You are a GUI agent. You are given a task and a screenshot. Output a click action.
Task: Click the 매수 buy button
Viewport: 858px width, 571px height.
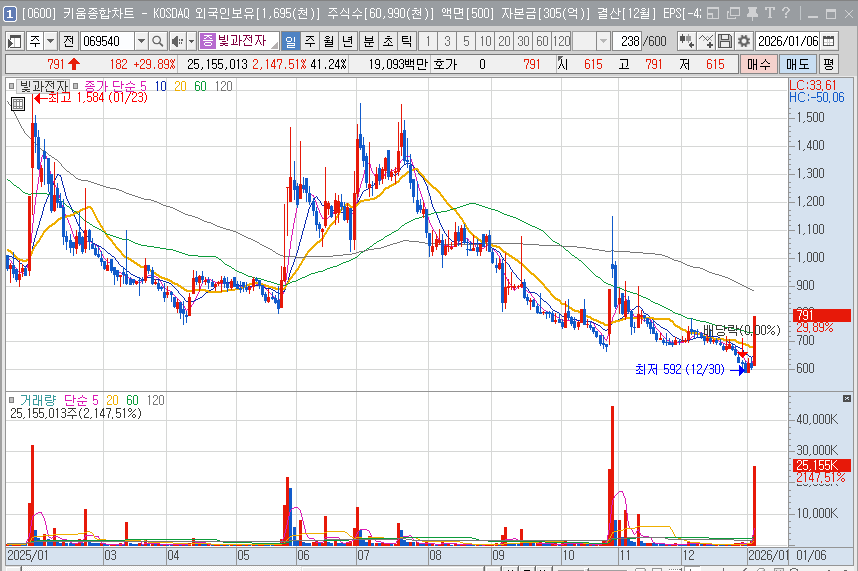[x=758, y=65]
